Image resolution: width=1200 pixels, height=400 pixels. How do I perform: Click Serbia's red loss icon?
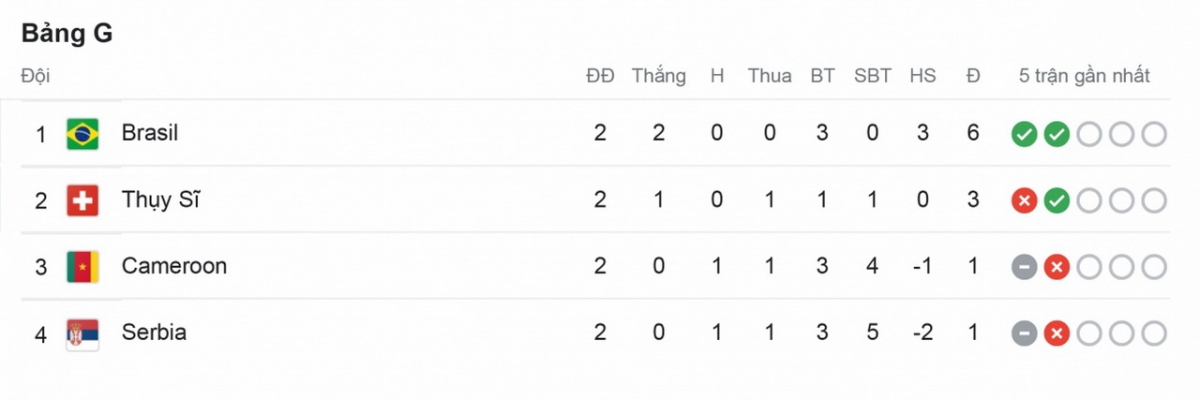pyautogui.click(x=1056, y=333)
